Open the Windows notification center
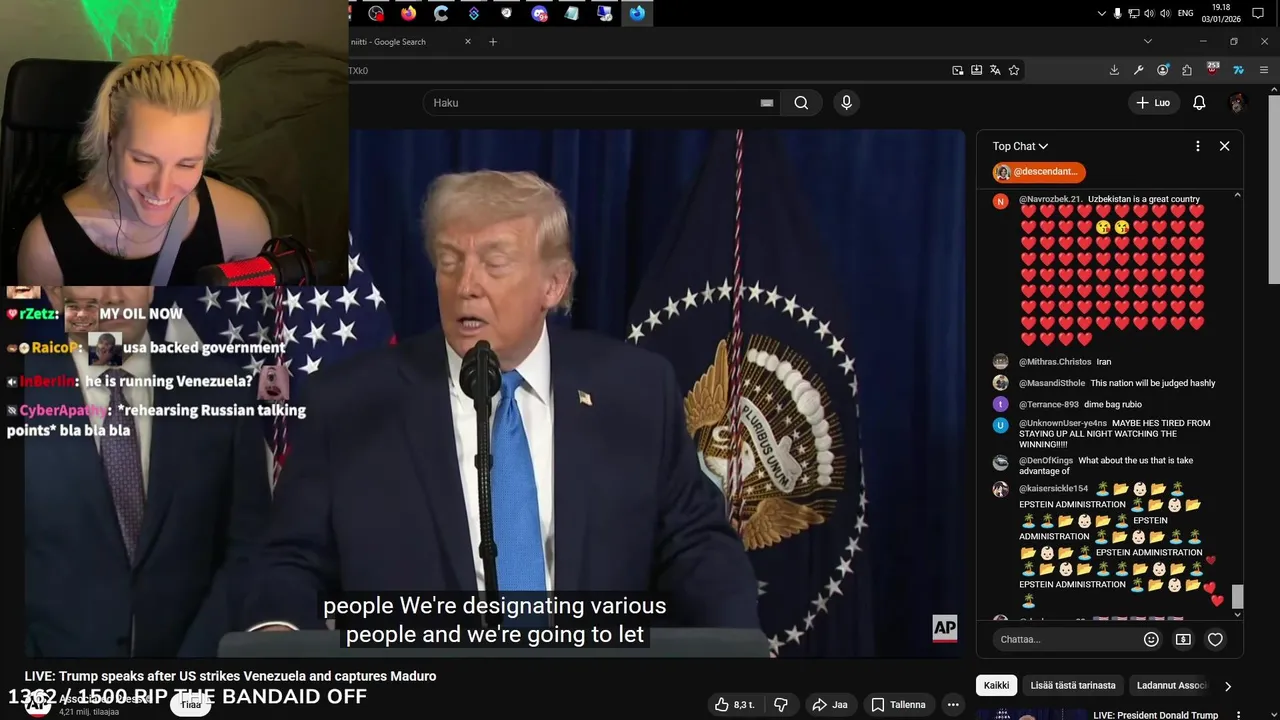This screenshot has width=1280, height=720. point(1258,14)
